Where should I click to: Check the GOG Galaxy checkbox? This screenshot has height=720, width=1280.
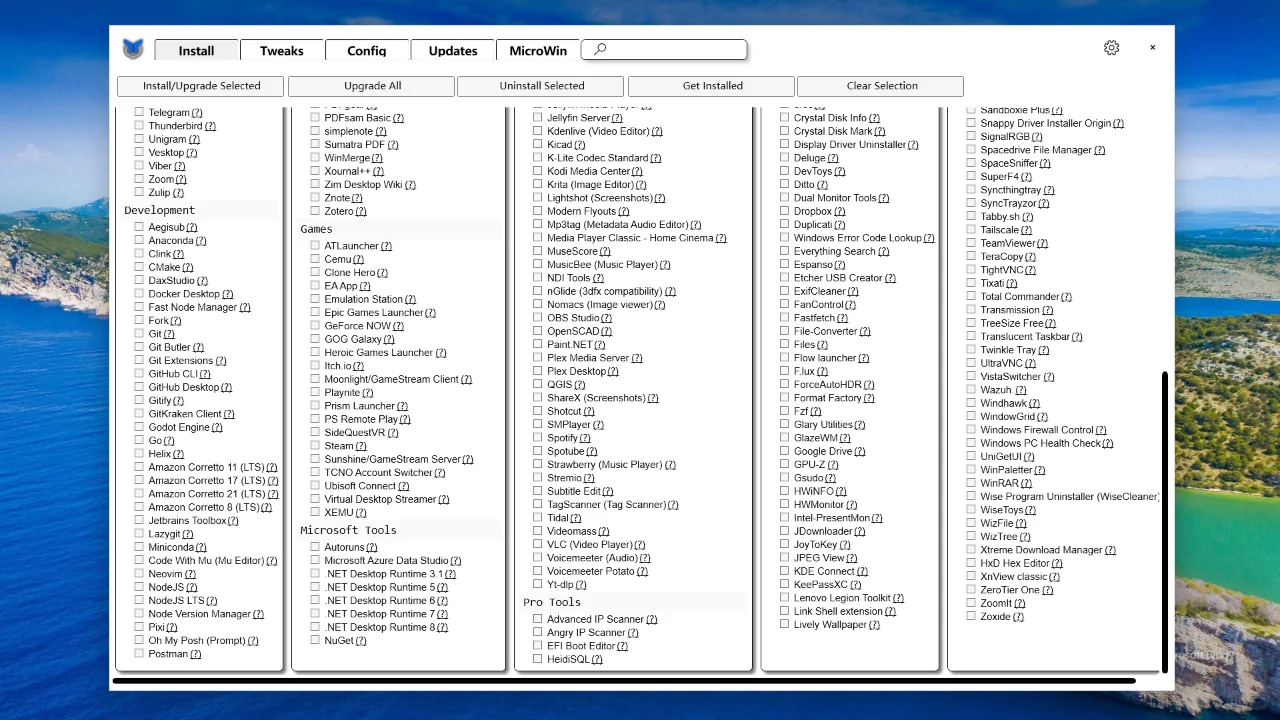315,339
